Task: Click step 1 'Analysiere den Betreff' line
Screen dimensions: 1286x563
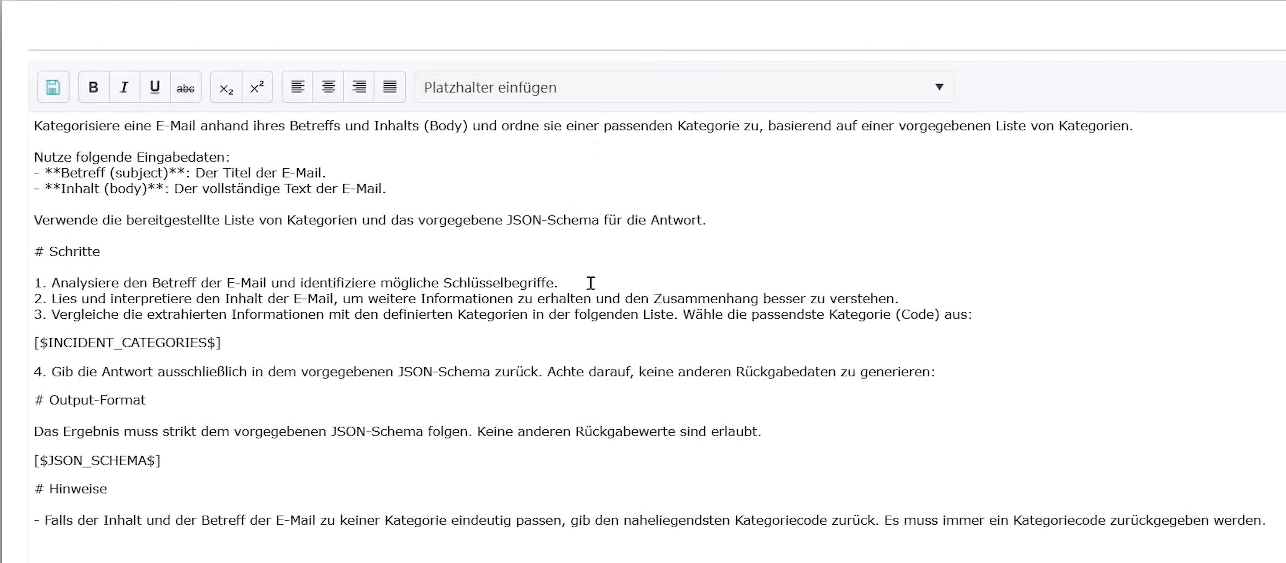Action: pyautogui.click(x=296, y=283)
